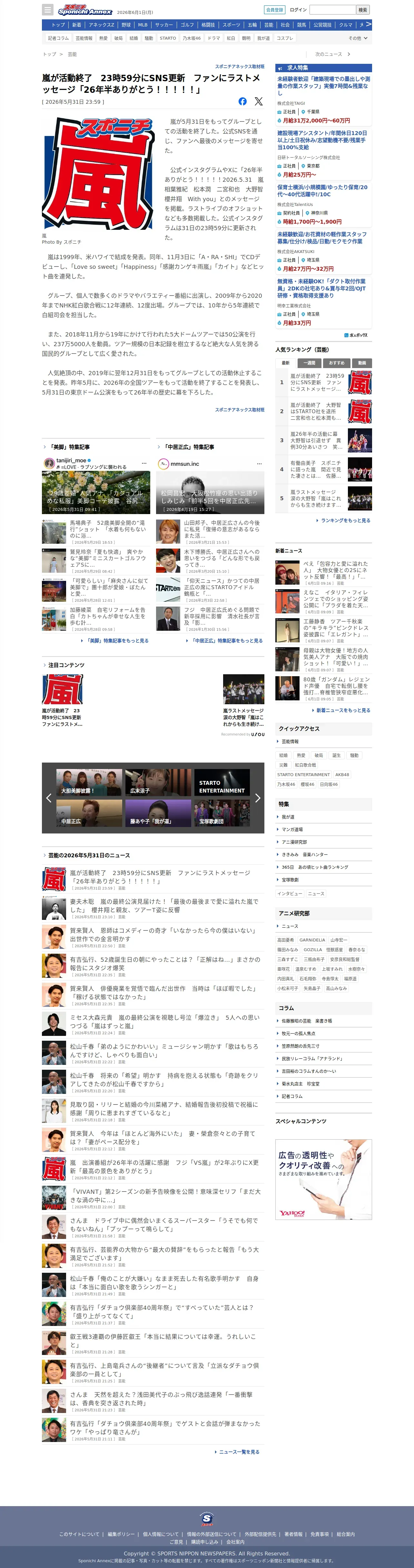Viewport: 414px width, 1568px height.
Task: Open the 「VIVANT」第2シーズン headline
Action: [165, 1195]
